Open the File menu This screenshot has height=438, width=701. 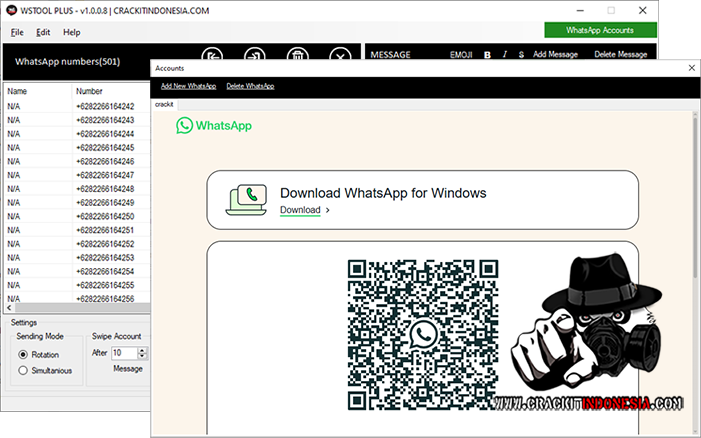click(18, 32)
